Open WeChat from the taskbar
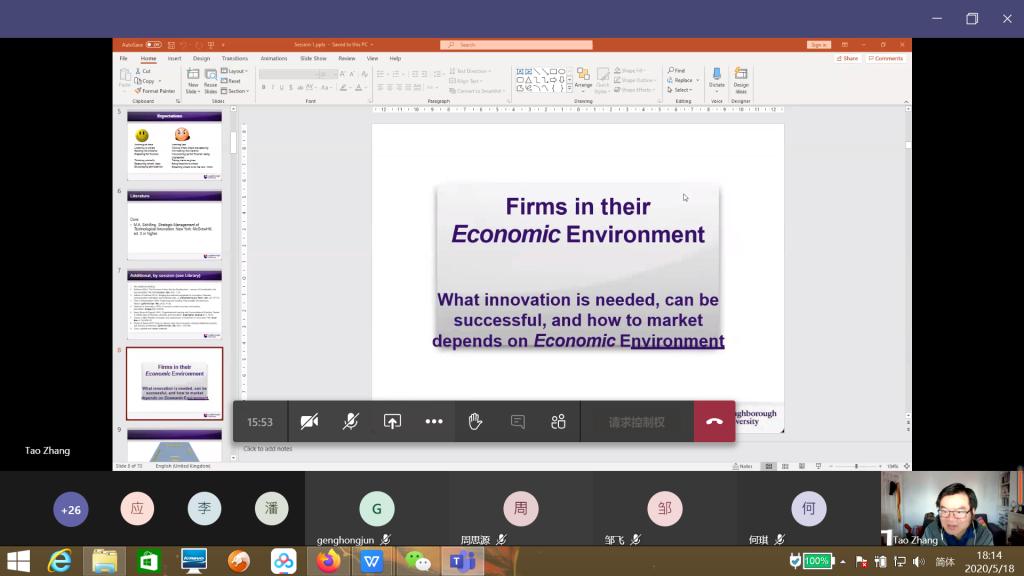1024x576 pixels. [x=417, y=561]
